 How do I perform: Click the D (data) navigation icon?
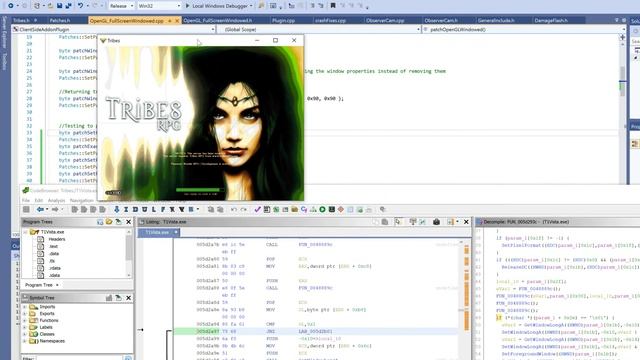135,209
